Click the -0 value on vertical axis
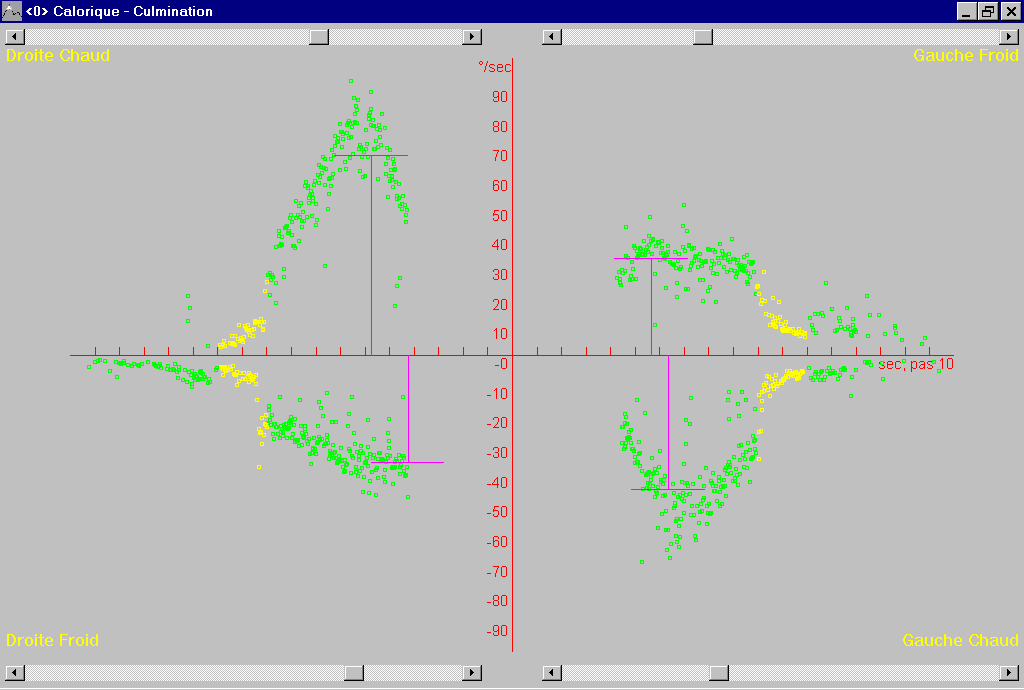 tap(500, 364)
